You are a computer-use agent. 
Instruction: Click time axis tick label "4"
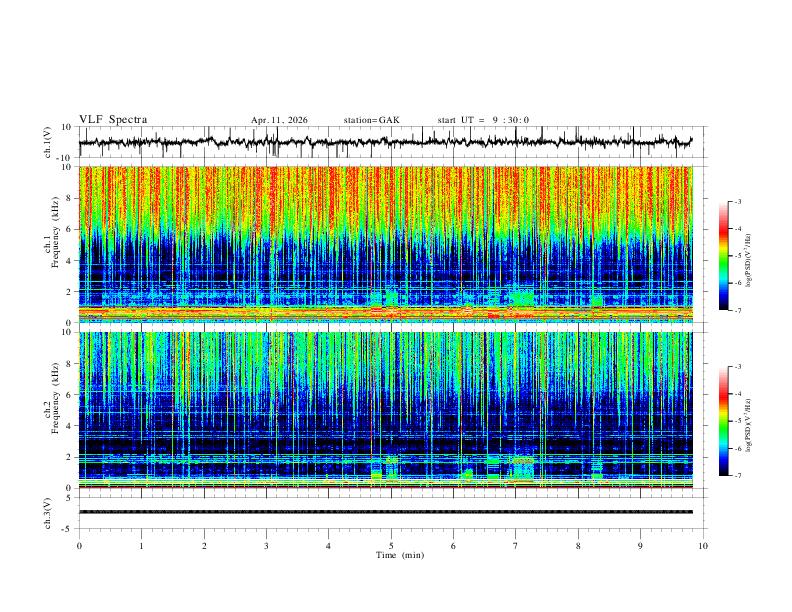[328, 546]
